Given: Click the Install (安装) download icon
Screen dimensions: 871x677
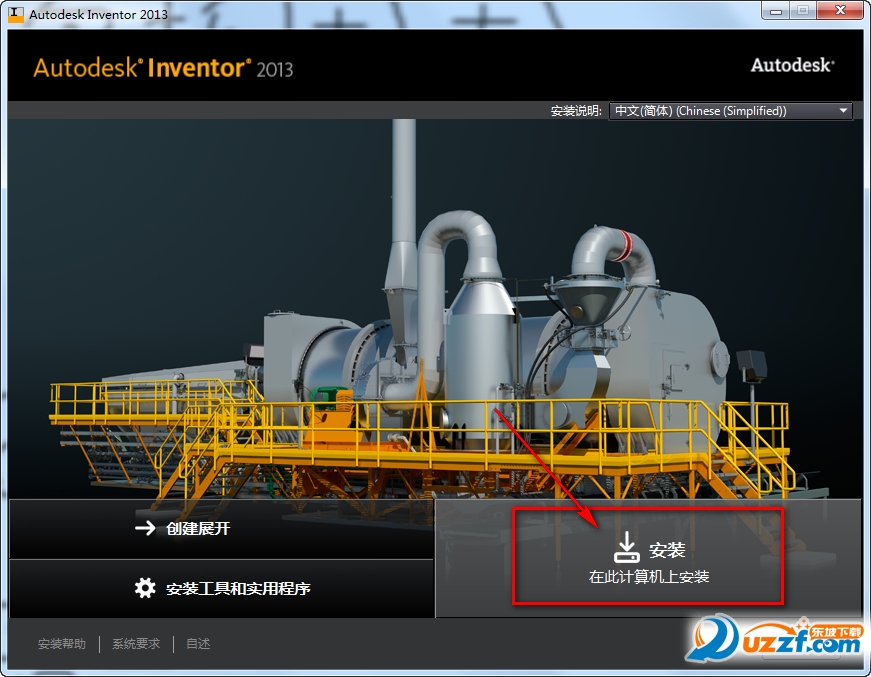Looking at the screenshot, I should (x=626, y=547).
